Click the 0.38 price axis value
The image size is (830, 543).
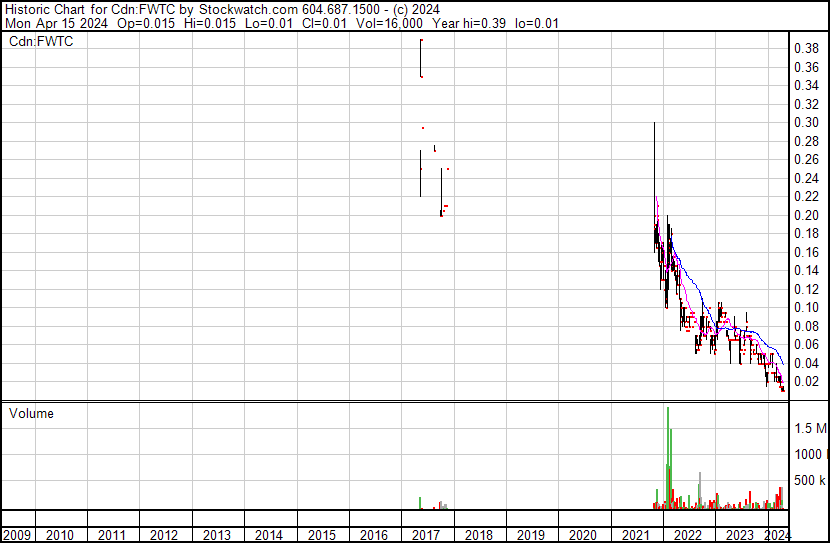coord(807,49)
